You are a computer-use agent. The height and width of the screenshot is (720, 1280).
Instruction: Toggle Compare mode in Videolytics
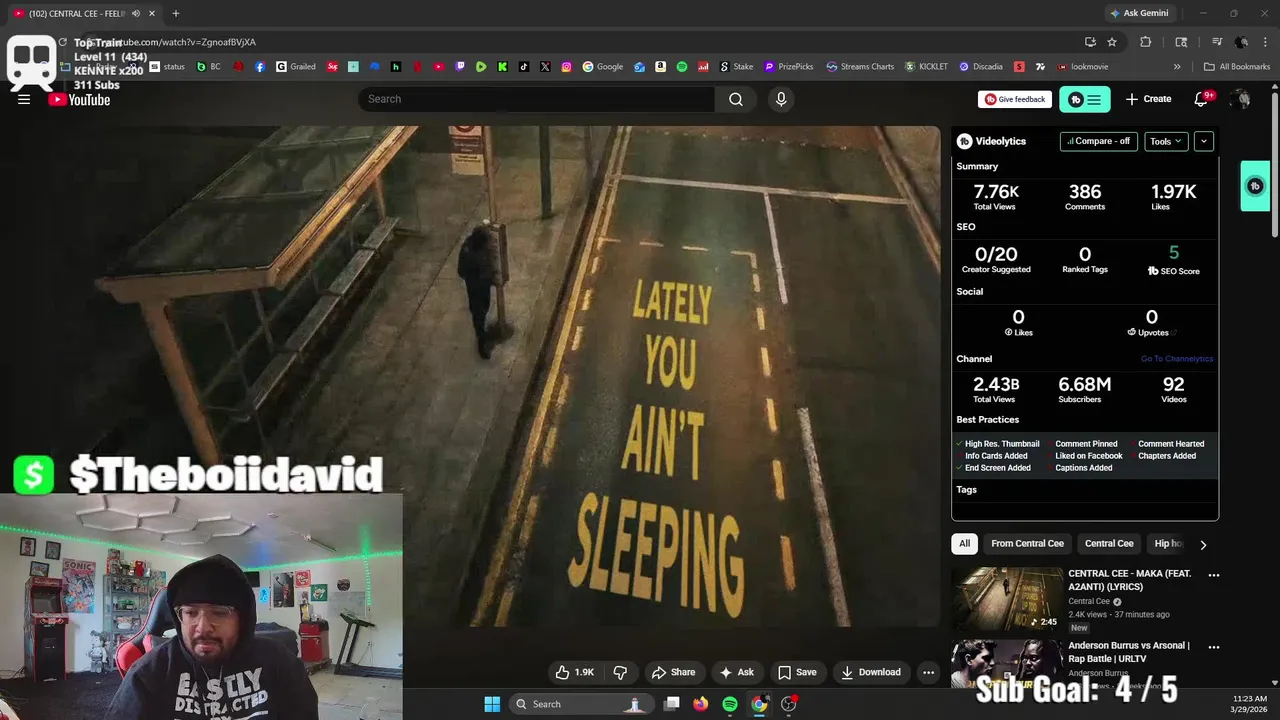pyautogui.click(x=1098, y=141)
